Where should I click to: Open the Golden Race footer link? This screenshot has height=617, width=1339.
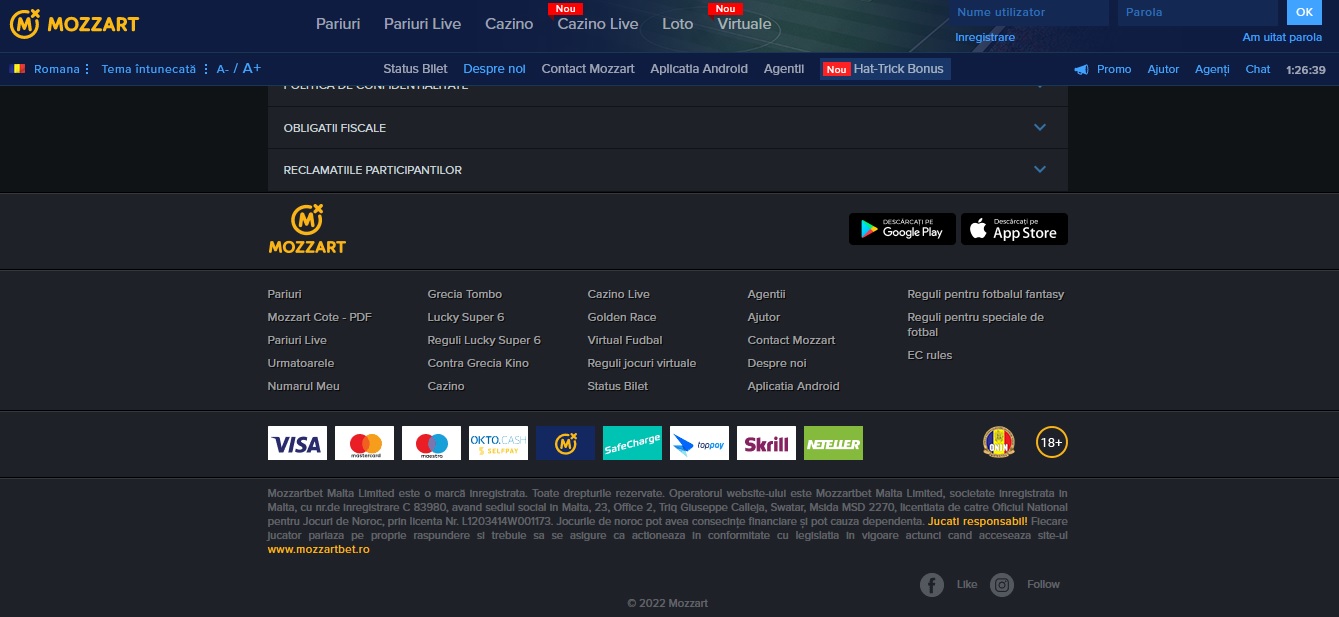coord(622,317)
